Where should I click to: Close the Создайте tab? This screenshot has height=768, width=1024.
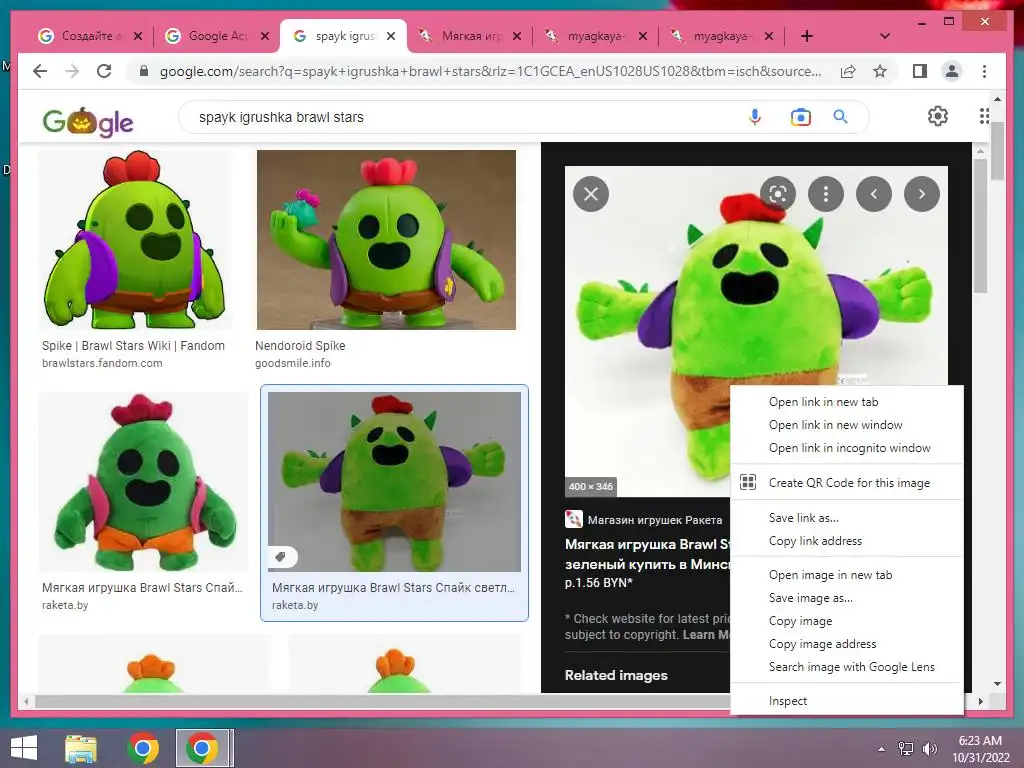pos(138,36)
